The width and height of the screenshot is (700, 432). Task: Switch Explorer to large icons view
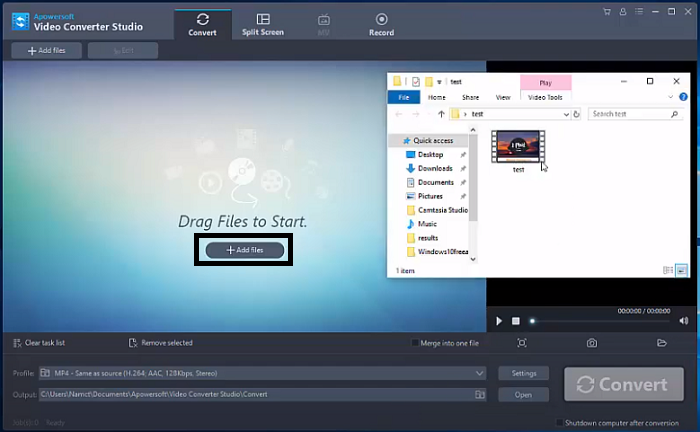tap(681, 270)
